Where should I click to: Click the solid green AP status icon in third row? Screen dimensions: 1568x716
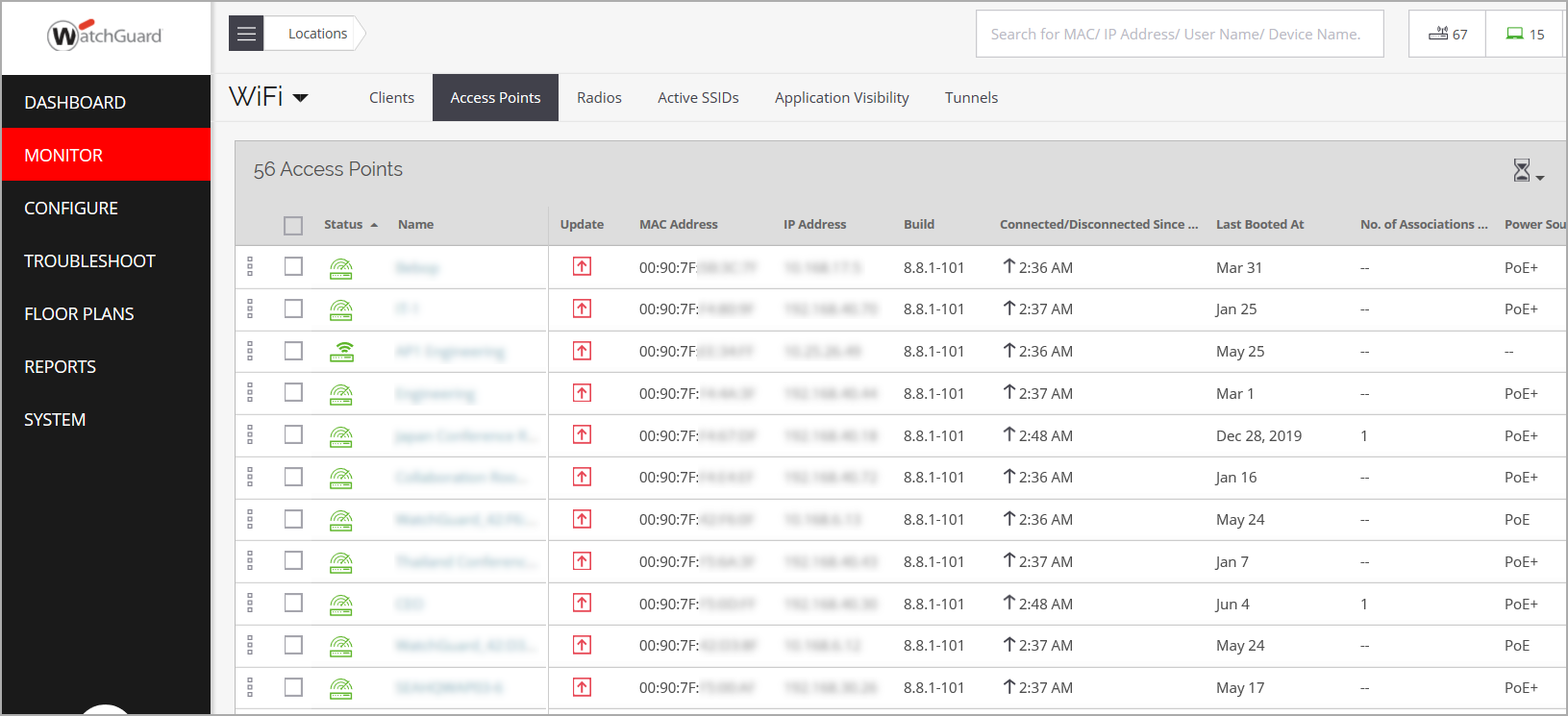(341, 352)
